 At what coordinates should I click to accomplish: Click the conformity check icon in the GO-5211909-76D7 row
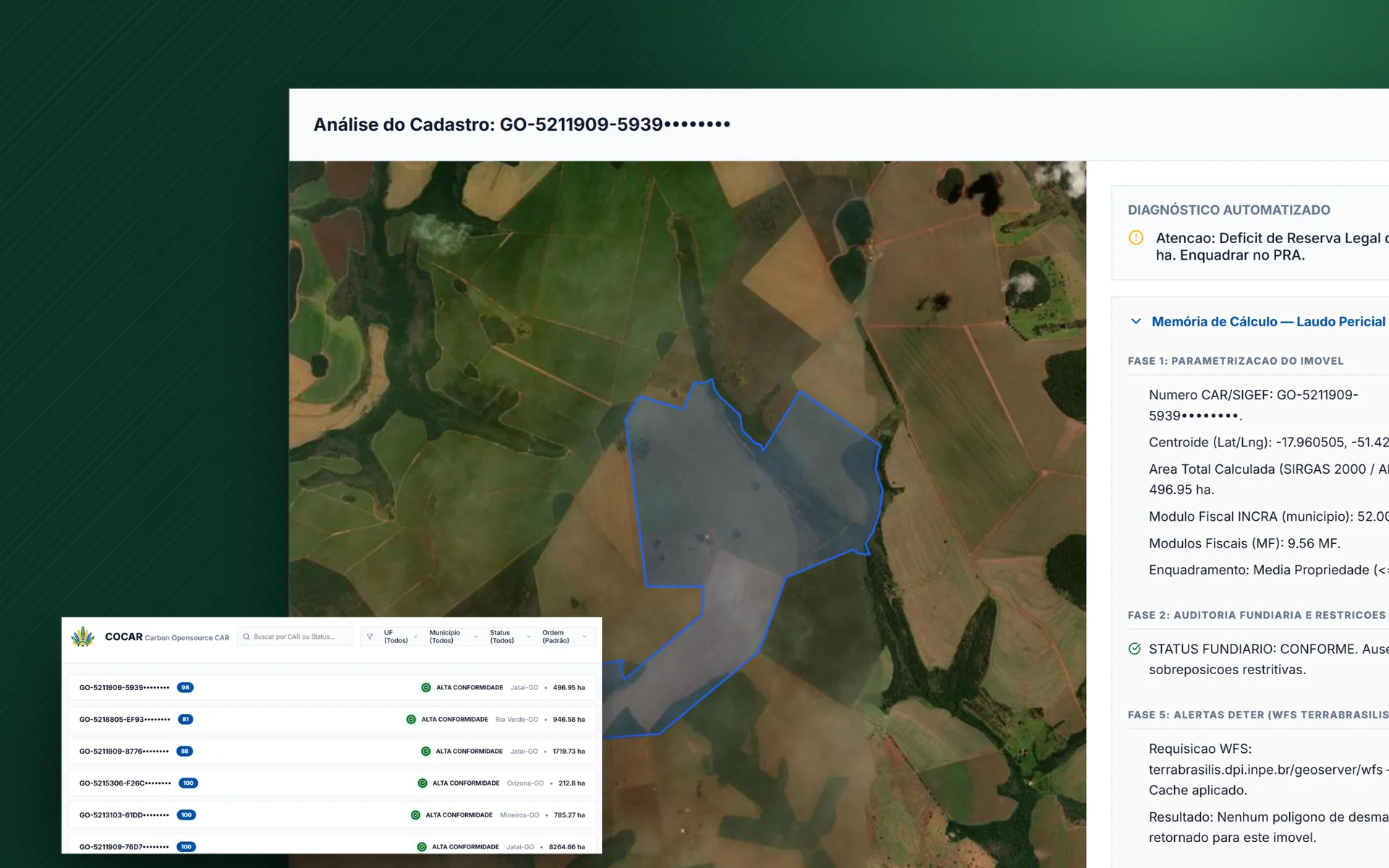[x=422, y=846]
